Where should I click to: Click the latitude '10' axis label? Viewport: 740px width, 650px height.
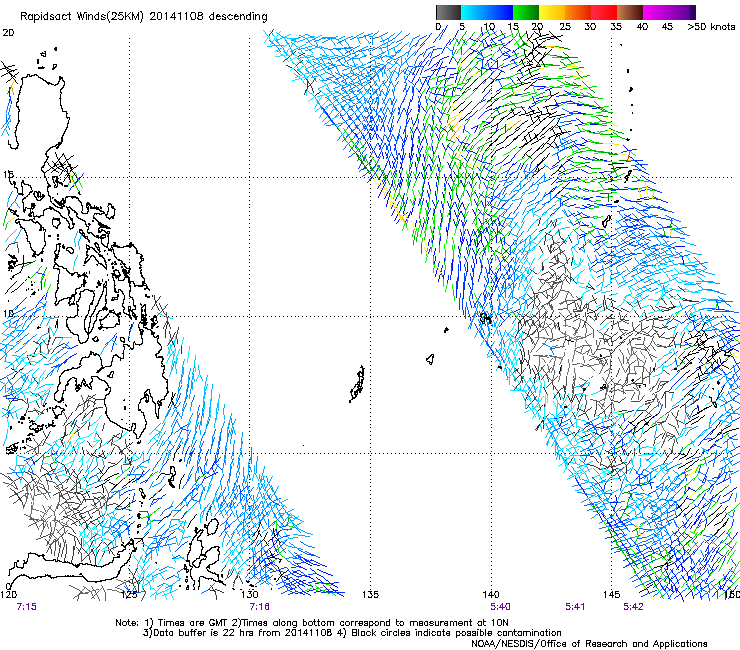pos(8,313)
